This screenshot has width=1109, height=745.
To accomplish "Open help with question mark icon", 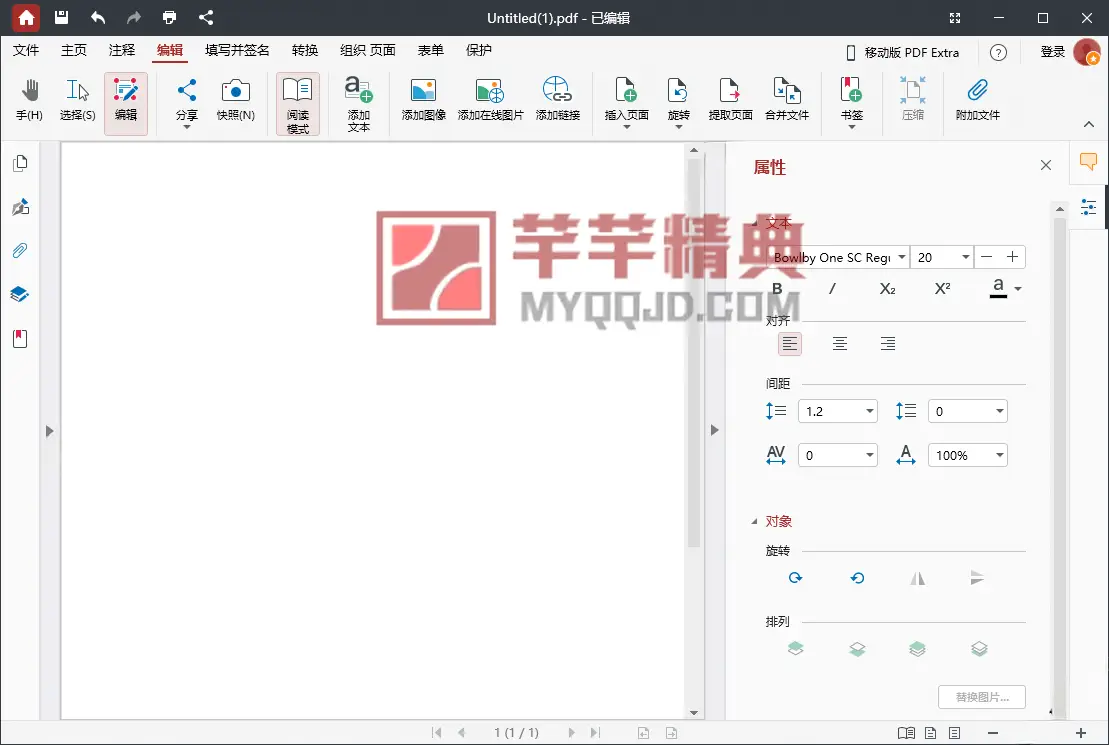I will (998, 52).
